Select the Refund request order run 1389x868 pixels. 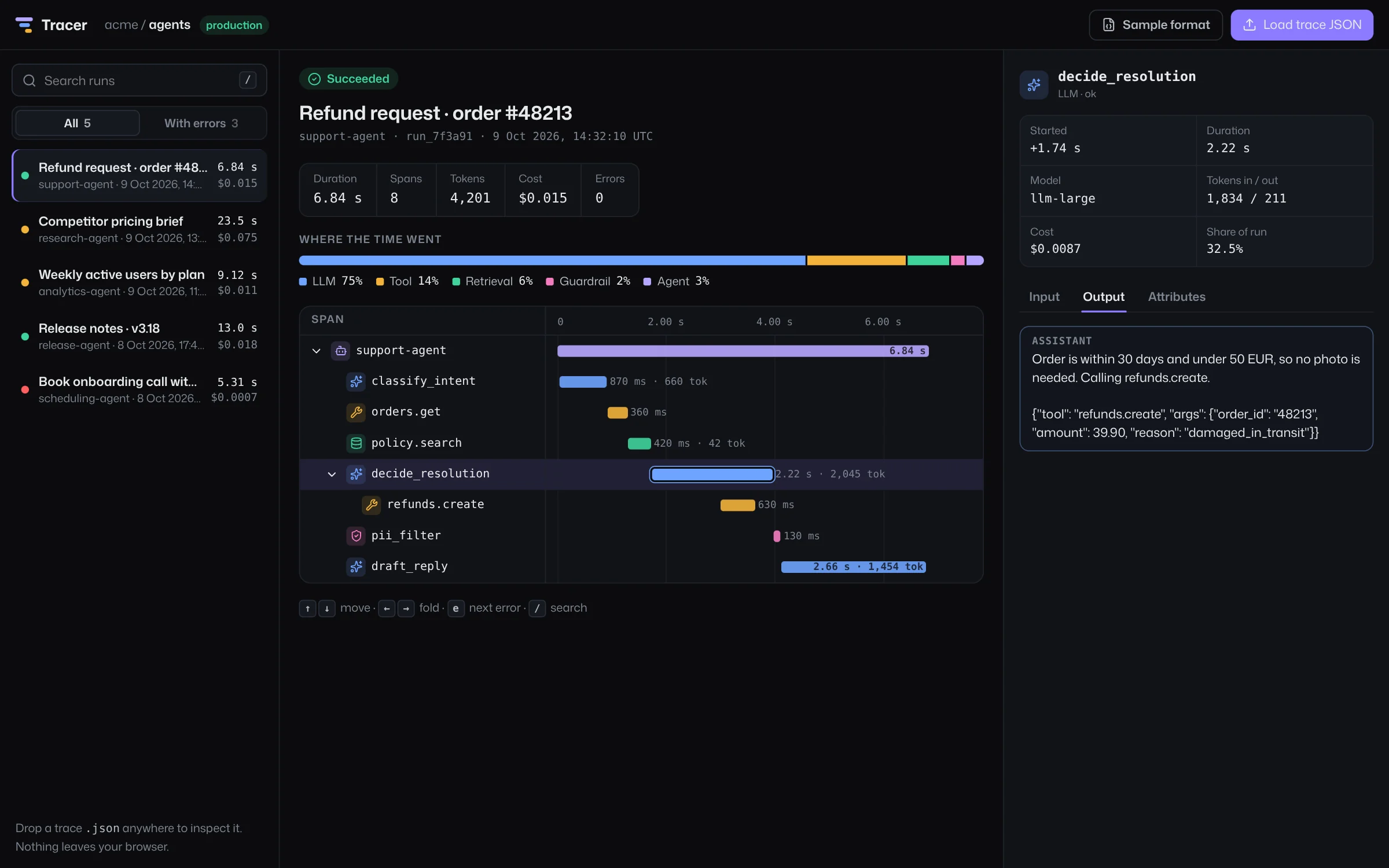(139, 175)
